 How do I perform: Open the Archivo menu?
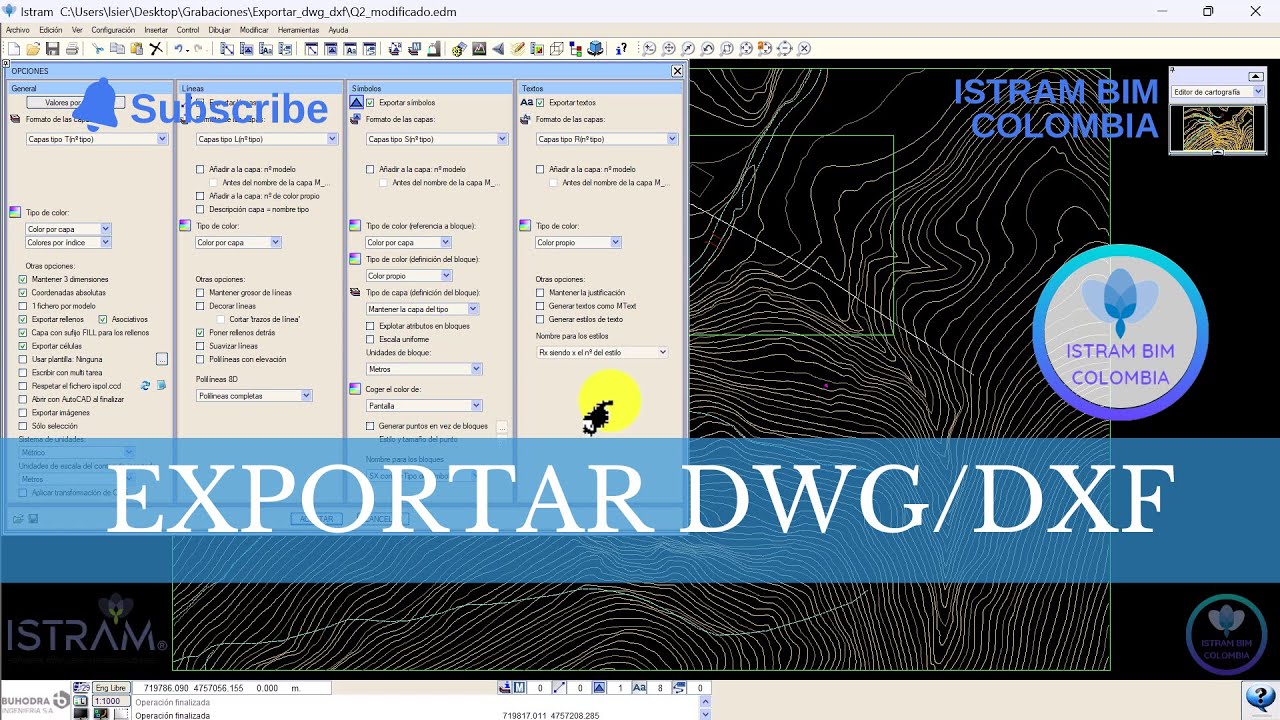(x=18, y=30)
